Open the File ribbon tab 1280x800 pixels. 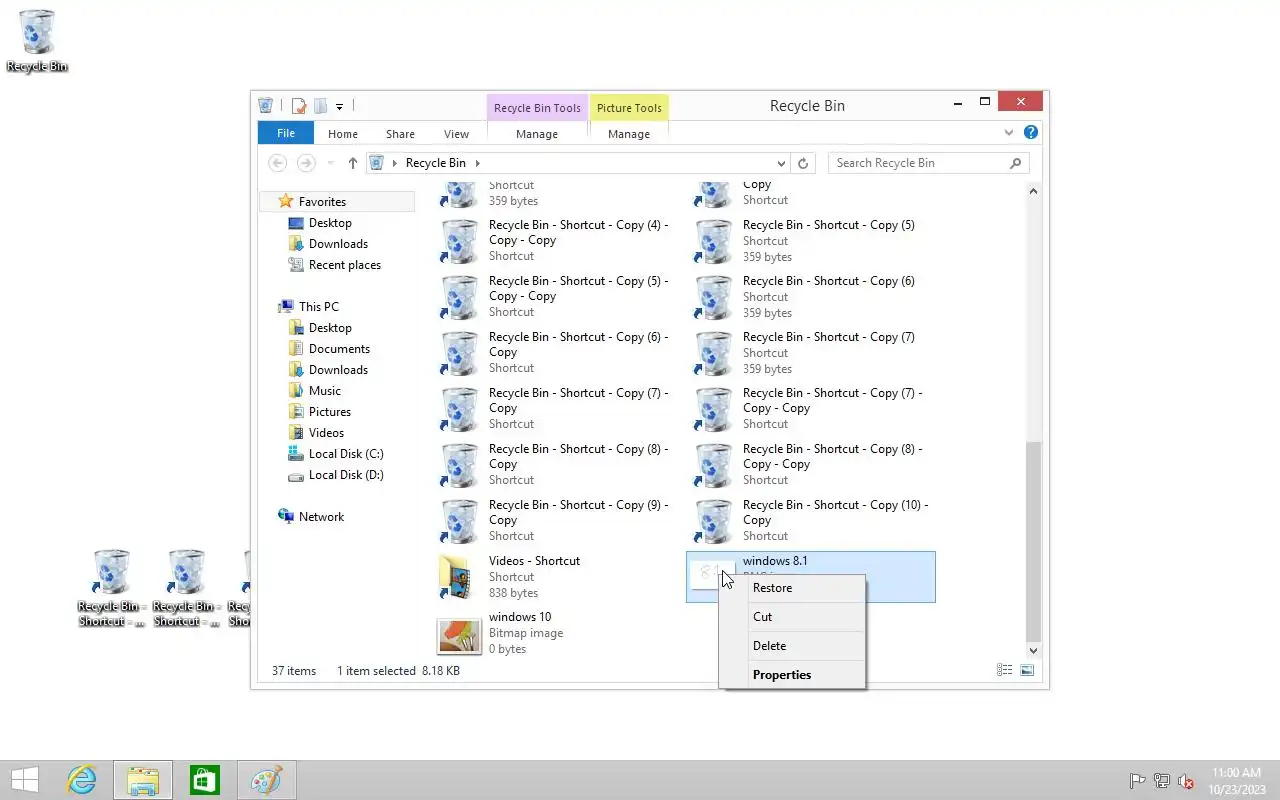coord(286,133)
